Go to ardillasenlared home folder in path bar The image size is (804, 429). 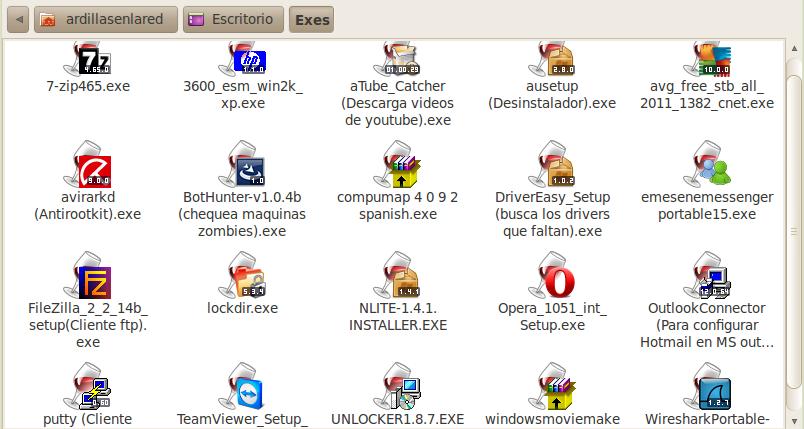point(106,19)
